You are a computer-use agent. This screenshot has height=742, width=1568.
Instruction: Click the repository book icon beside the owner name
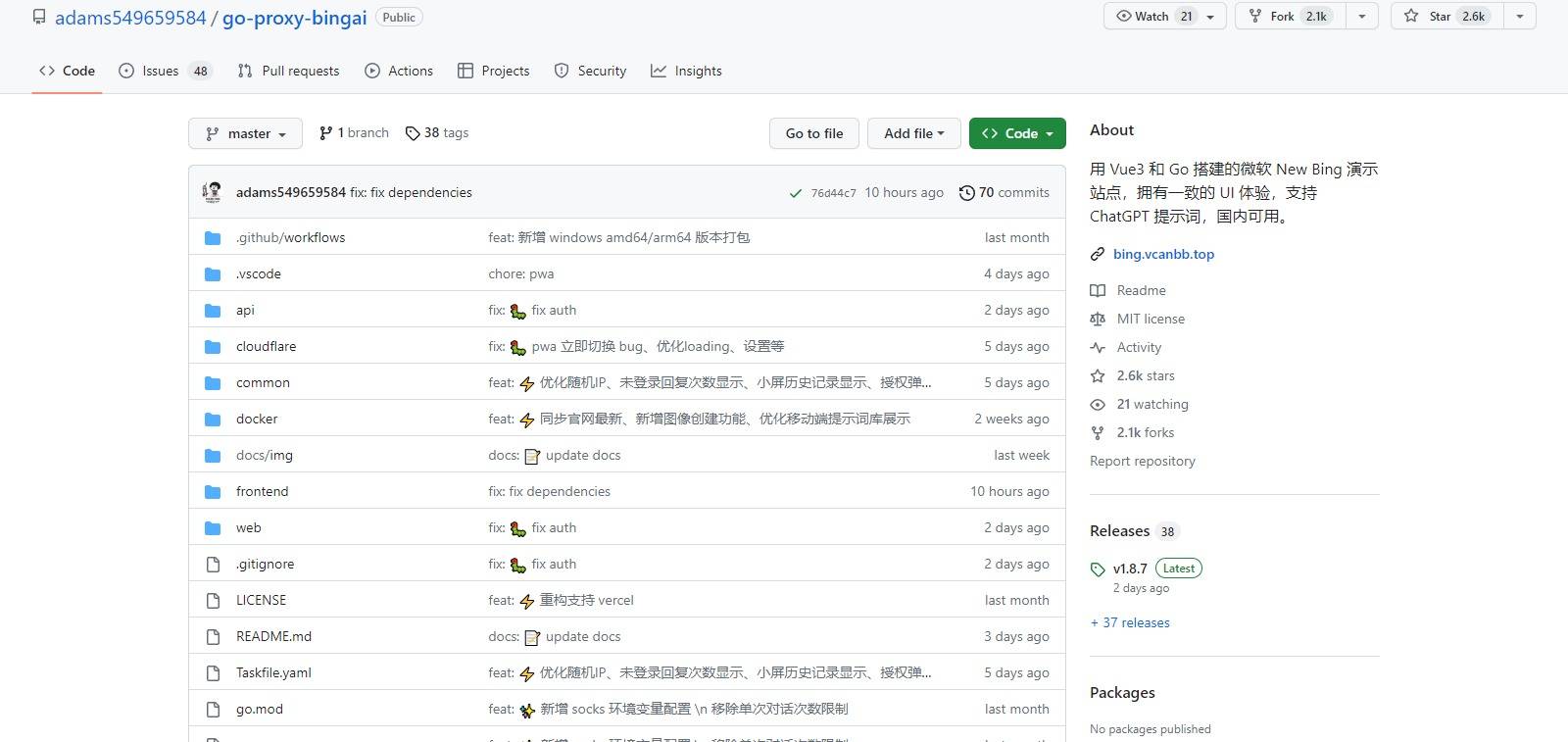pyautogui.click(x=39, y=18)
